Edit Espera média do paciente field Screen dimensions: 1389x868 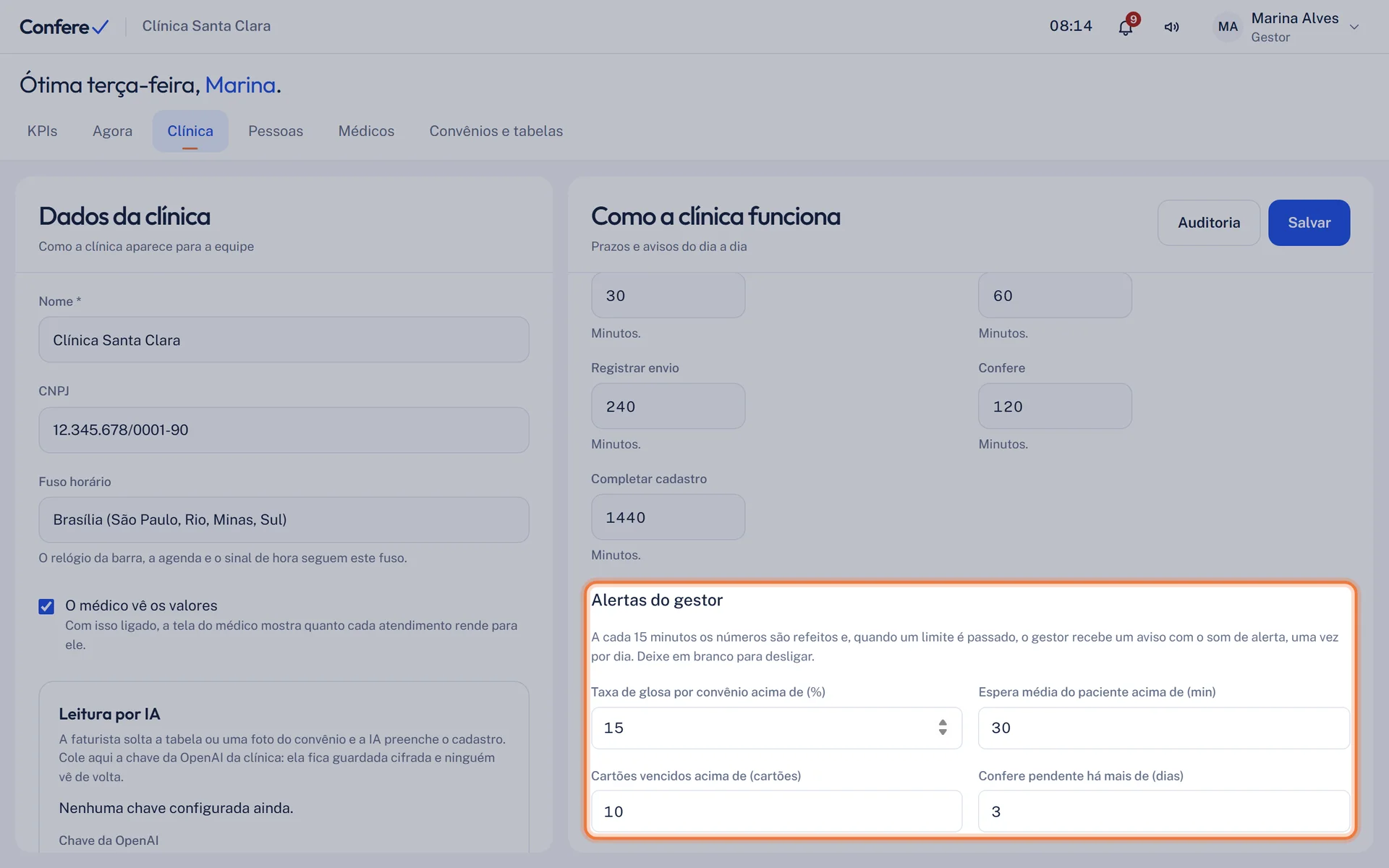point(1163,728)
